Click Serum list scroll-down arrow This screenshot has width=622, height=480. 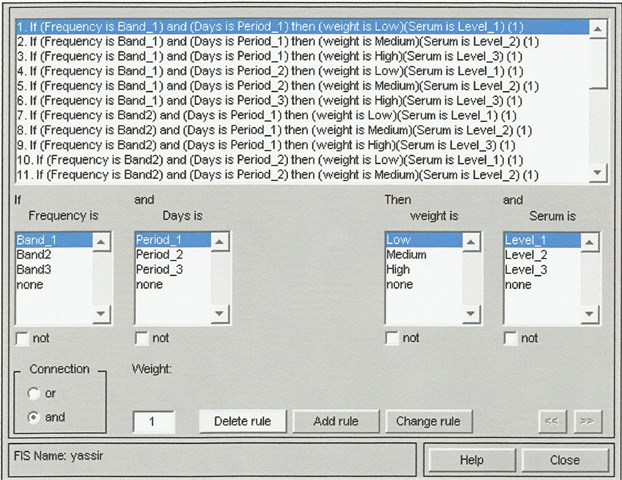point(589,314)
